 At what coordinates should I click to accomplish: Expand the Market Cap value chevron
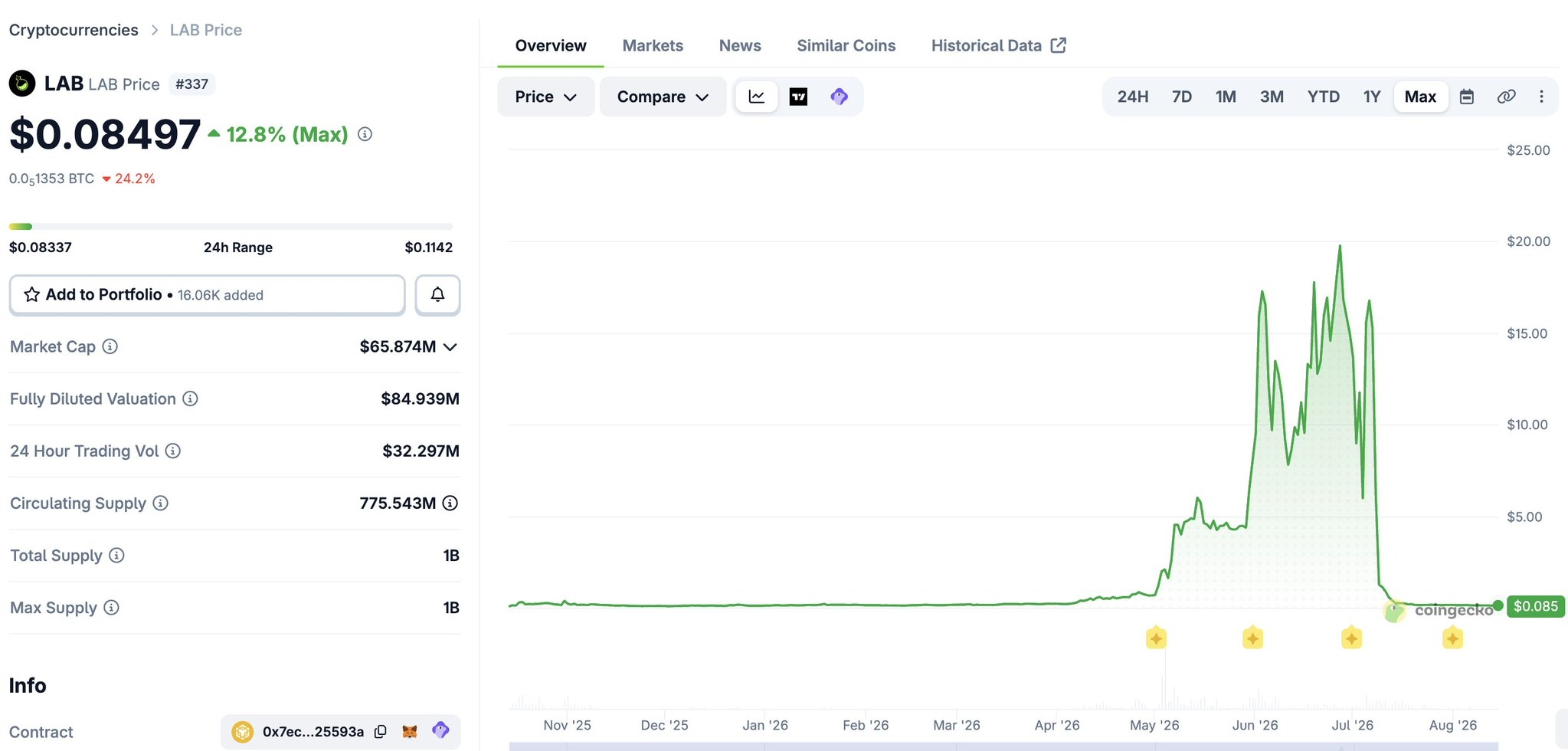(450, 347)
